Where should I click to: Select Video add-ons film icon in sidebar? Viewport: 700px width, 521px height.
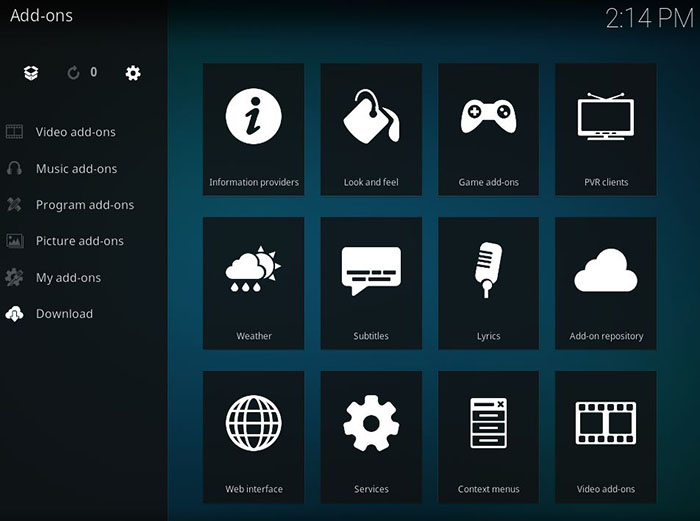point(14,132)
